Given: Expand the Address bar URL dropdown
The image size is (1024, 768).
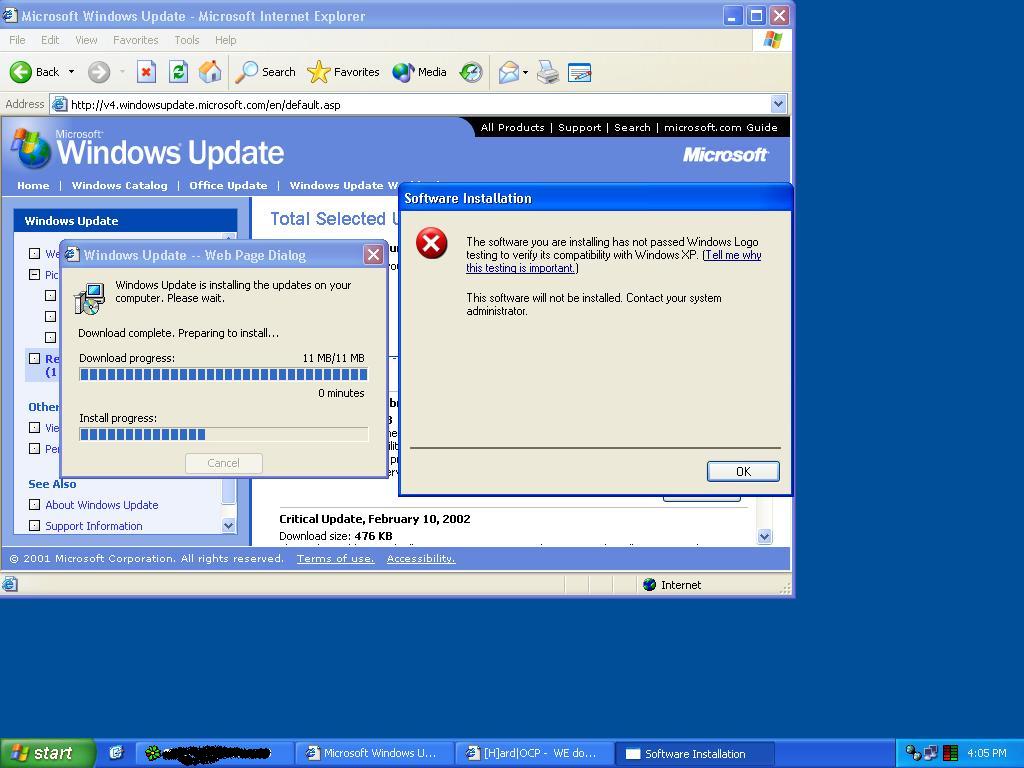Looking at the screenshot, I should coord(778,104).
